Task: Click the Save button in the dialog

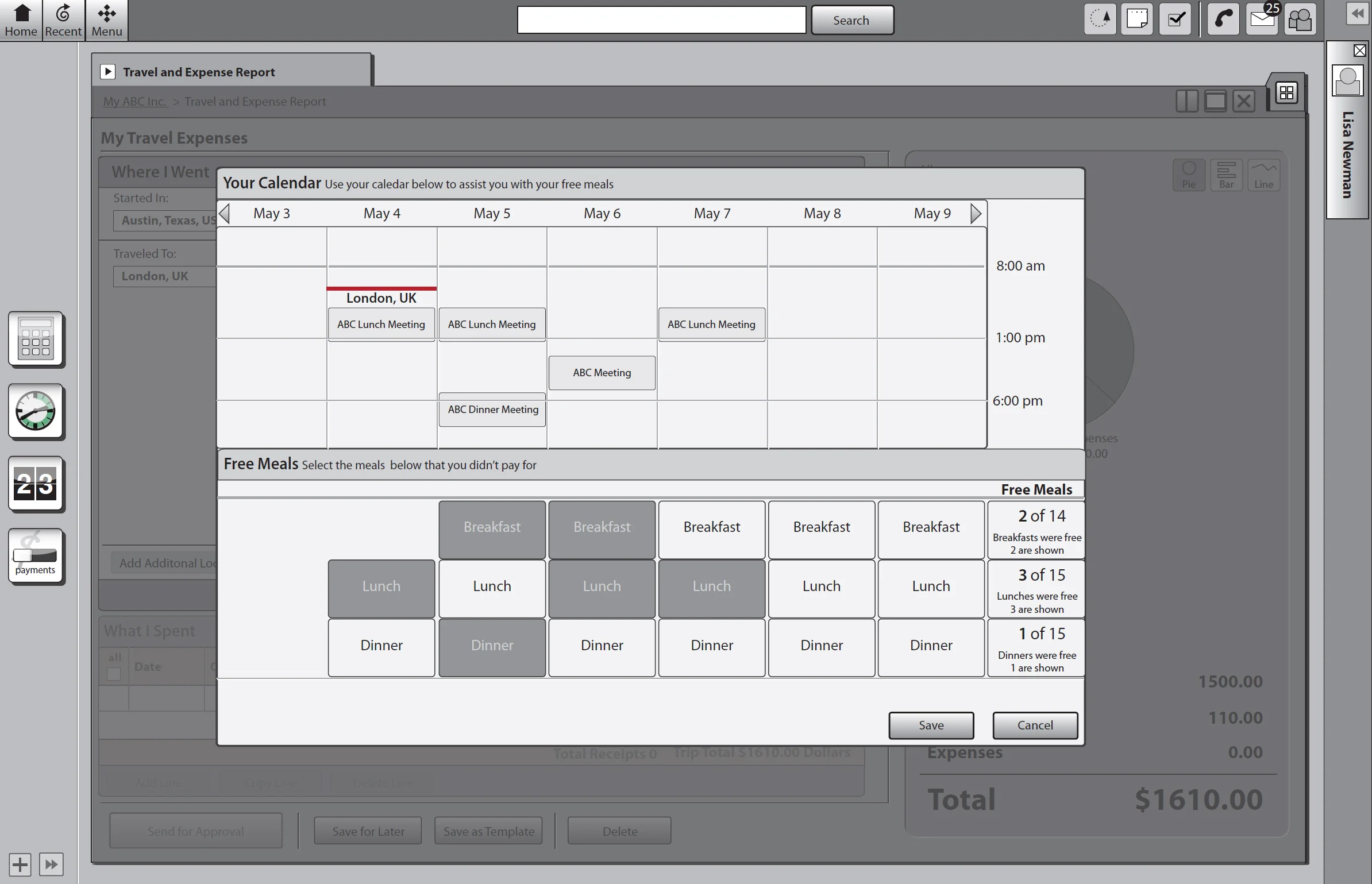Action: pyautogui.click(x=931, y=725)
